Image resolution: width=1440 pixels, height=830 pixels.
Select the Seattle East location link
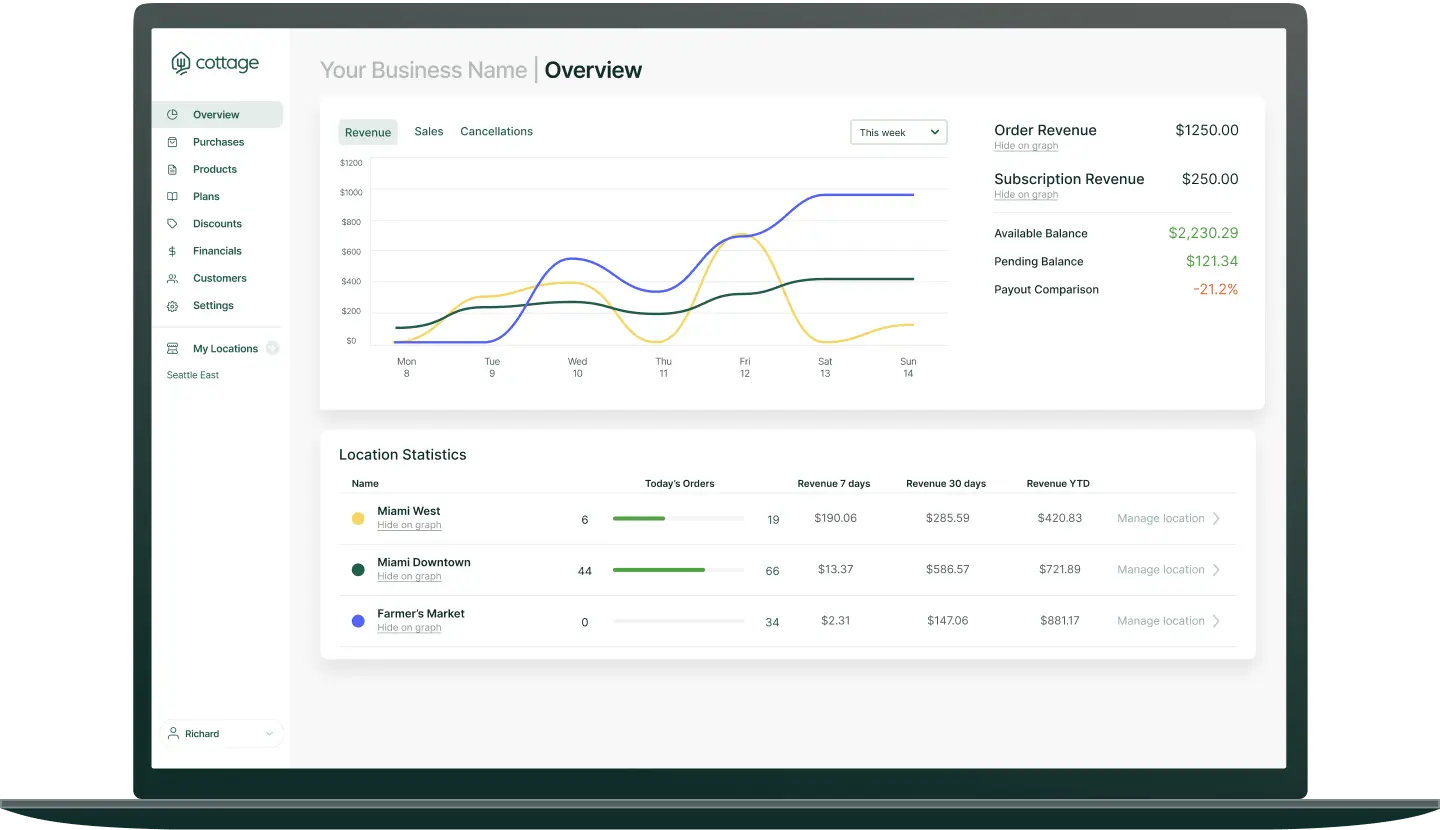tap(193, 375)
